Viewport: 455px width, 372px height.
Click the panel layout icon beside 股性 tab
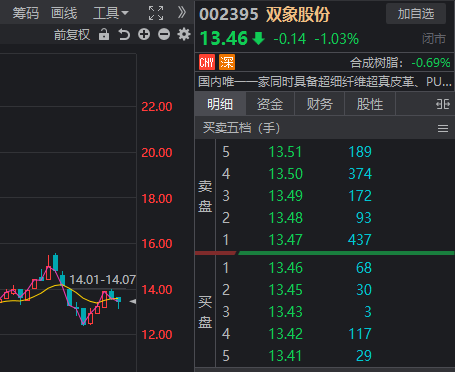click(x=443, y=104)
